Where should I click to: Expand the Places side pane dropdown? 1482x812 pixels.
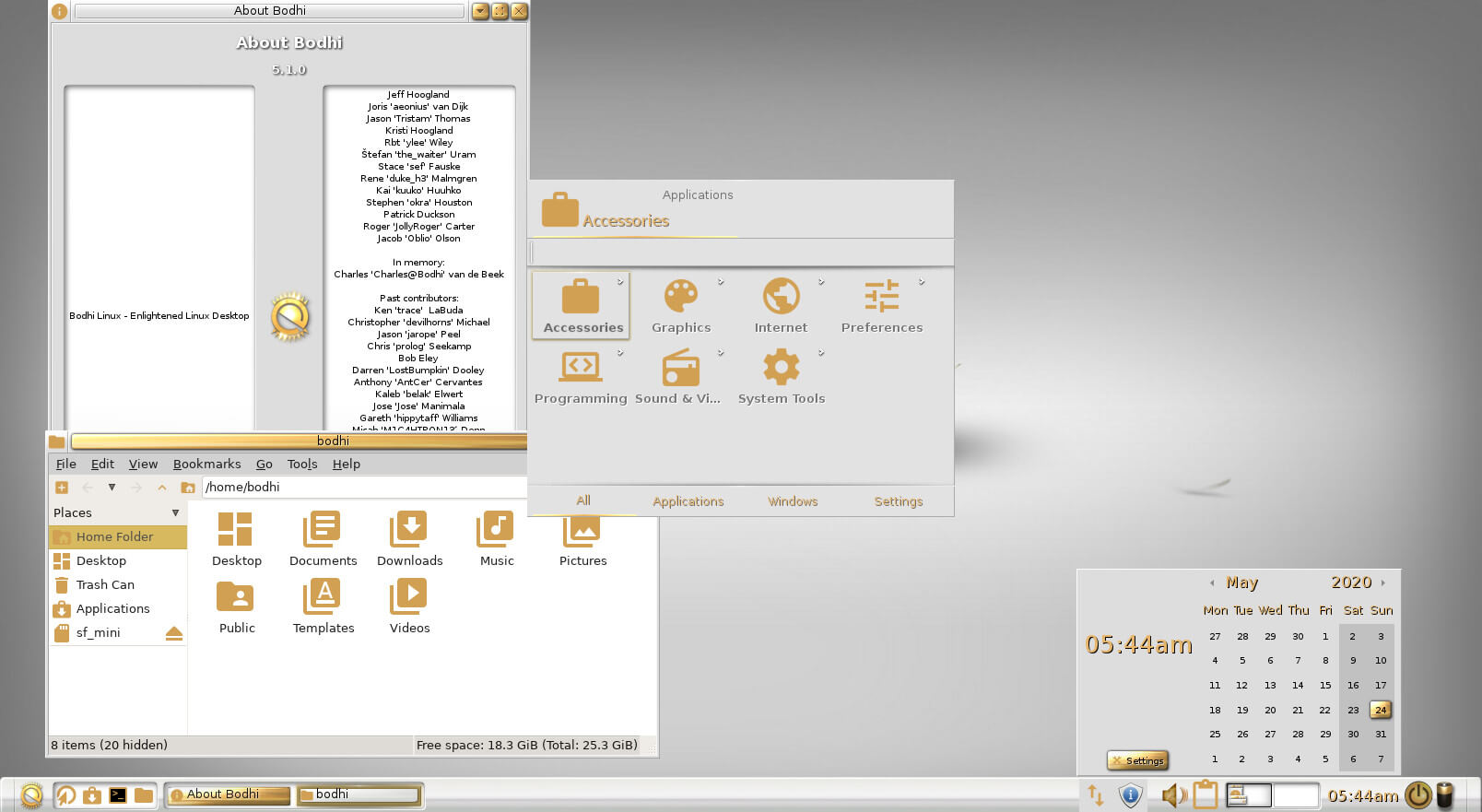click(175, 512)
